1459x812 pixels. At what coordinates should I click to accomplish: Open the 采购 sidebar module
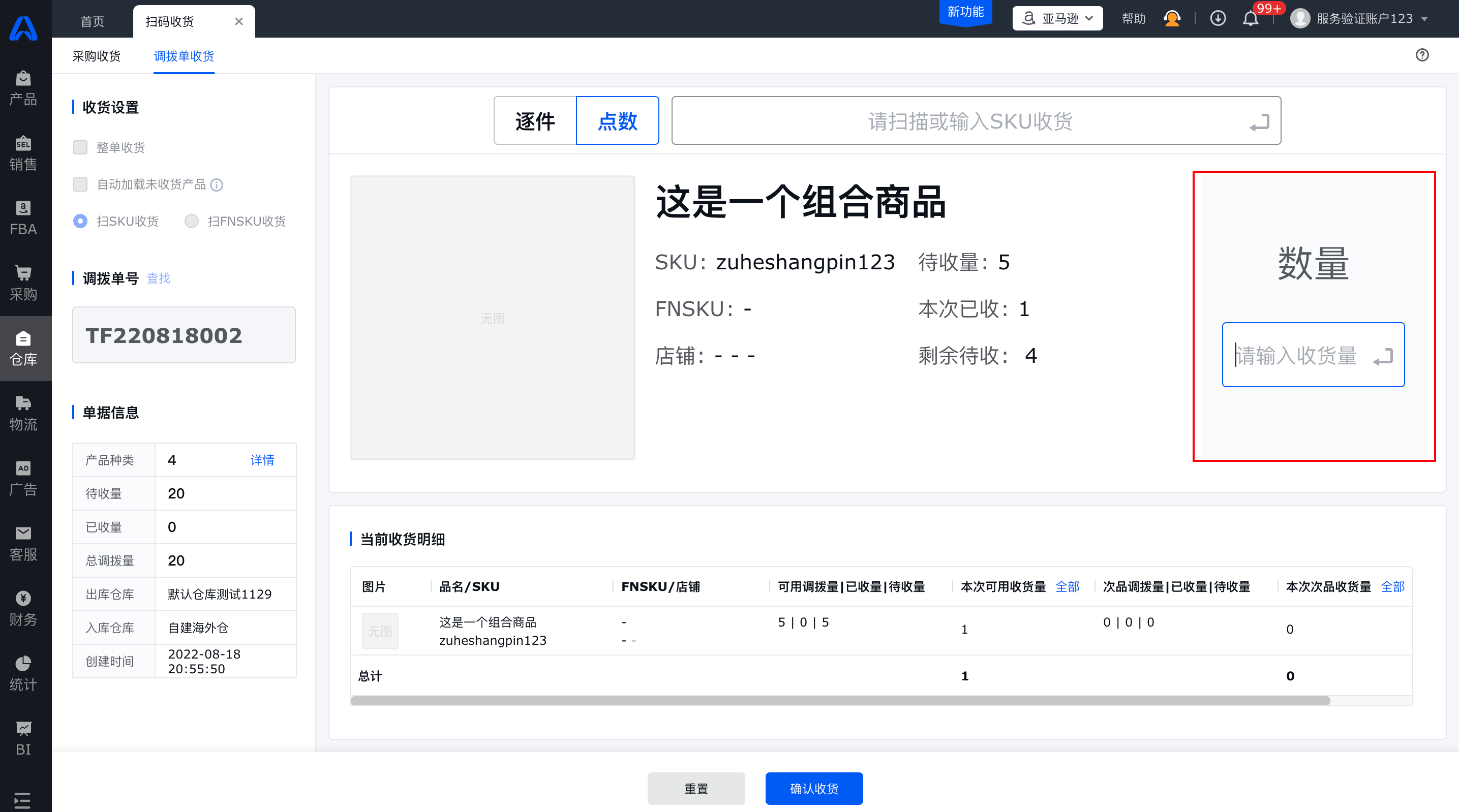point(23,284)
